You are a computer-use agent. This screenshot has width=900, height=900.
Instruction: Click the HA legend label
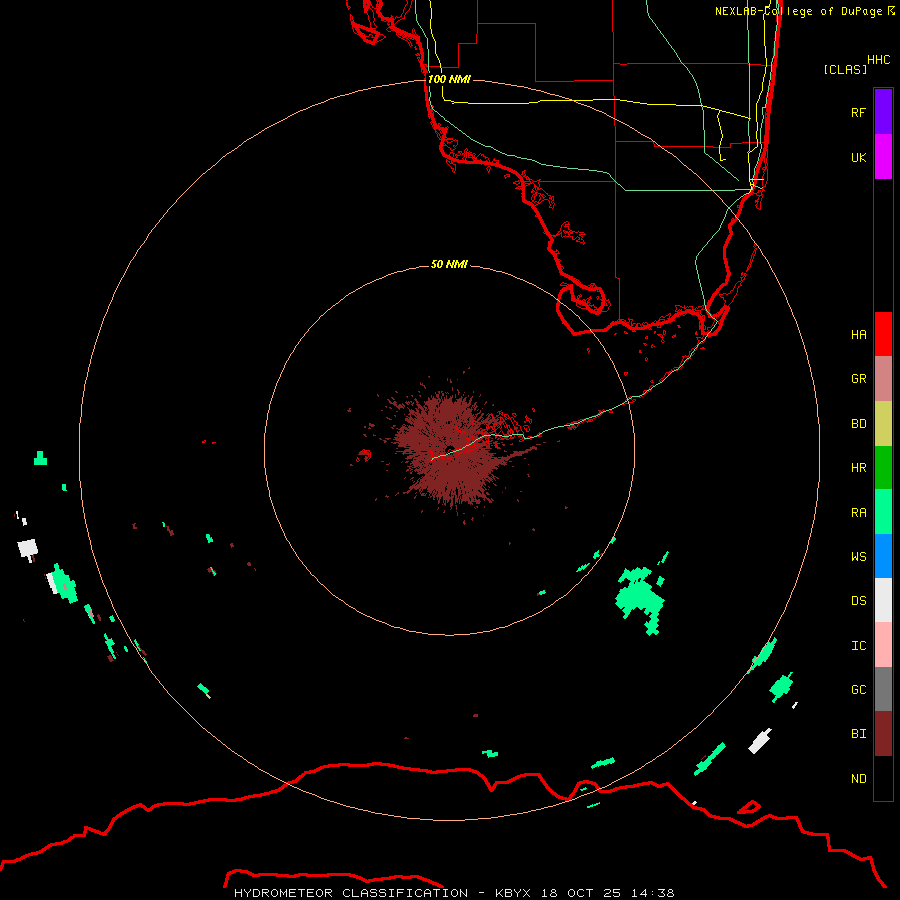(x=858, y=334)
